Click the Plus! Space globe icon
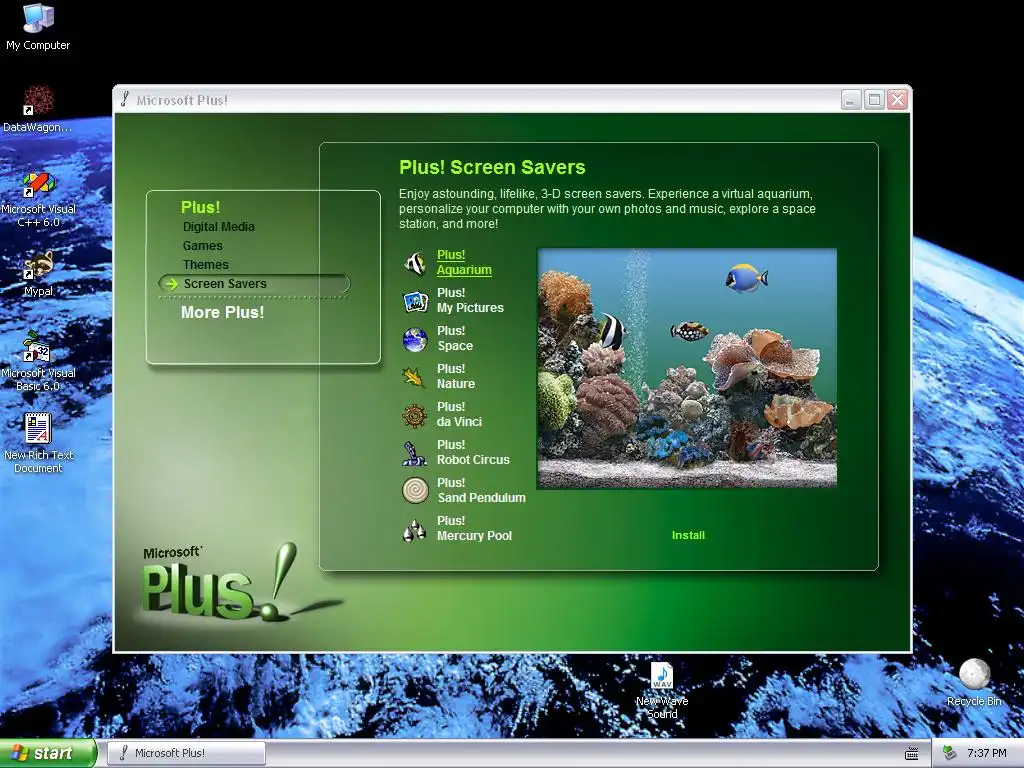 pyautogui.click(x=415, y=339)
